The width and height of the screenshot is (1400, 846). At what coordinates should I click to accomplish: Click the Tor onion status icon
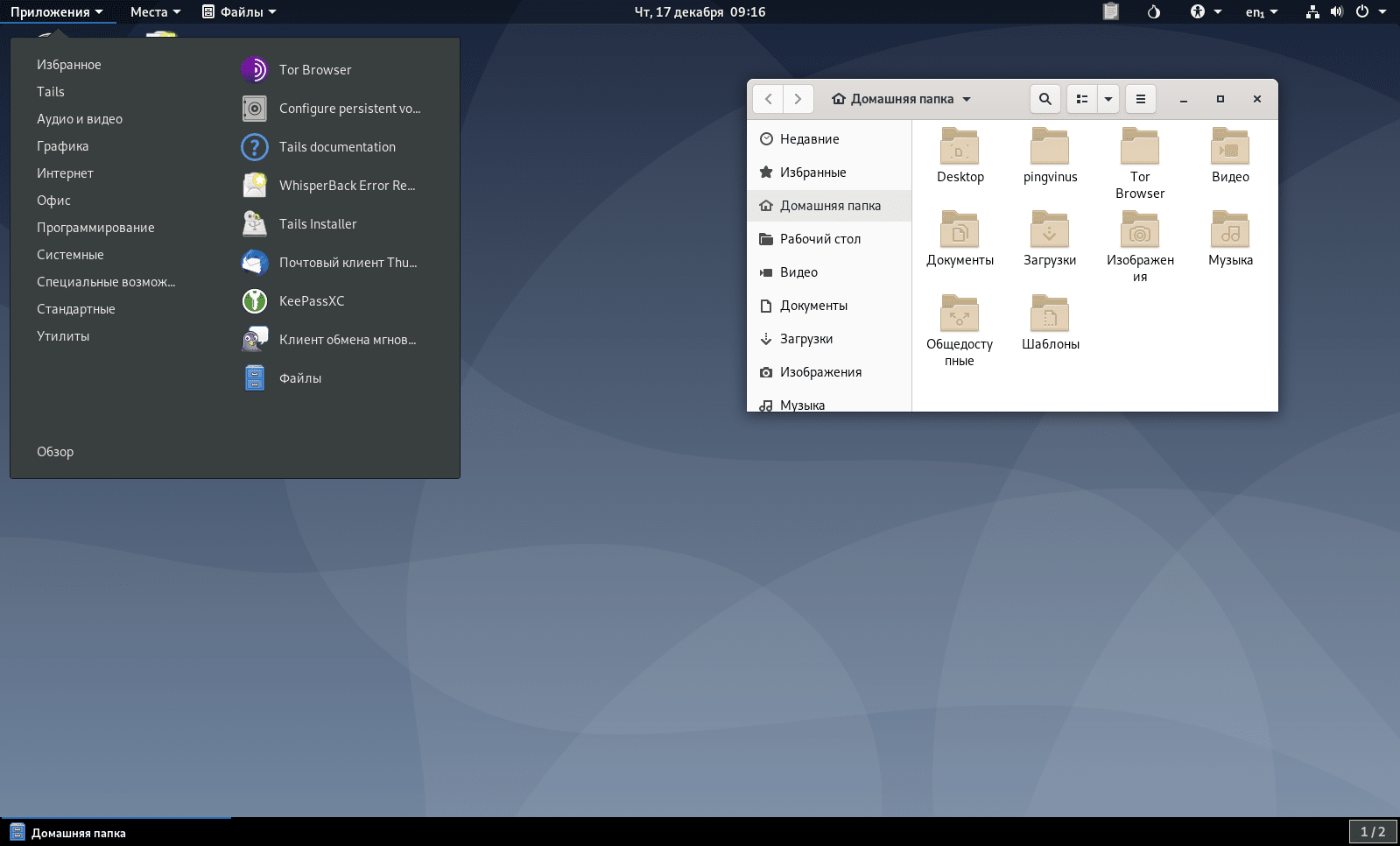point(1154,11)
